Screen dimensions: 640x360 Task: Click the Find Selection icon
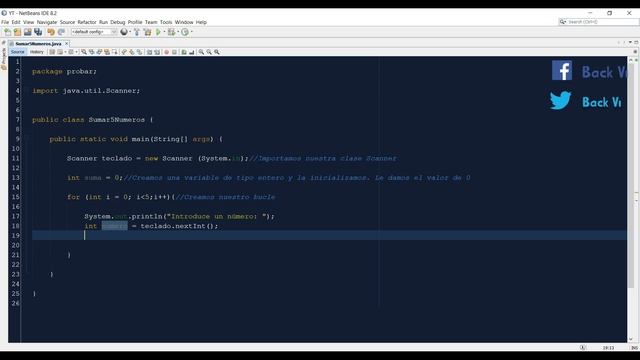pyautogui.click(x=84, y=52)
